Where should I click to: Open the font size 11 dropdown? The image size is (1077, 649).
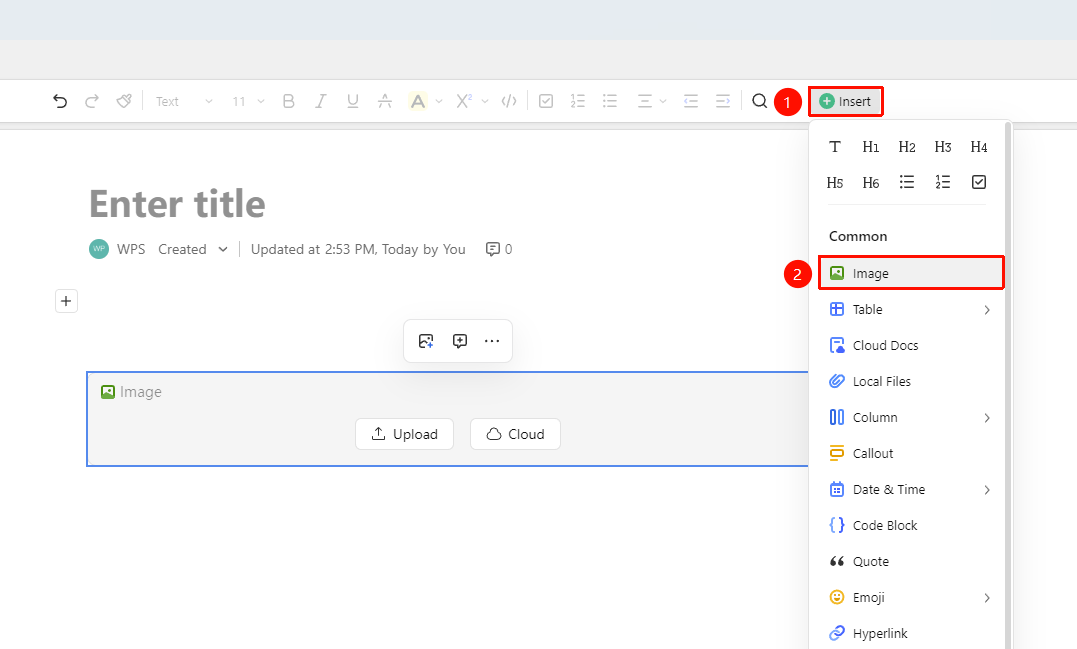[x=248, y=102]
